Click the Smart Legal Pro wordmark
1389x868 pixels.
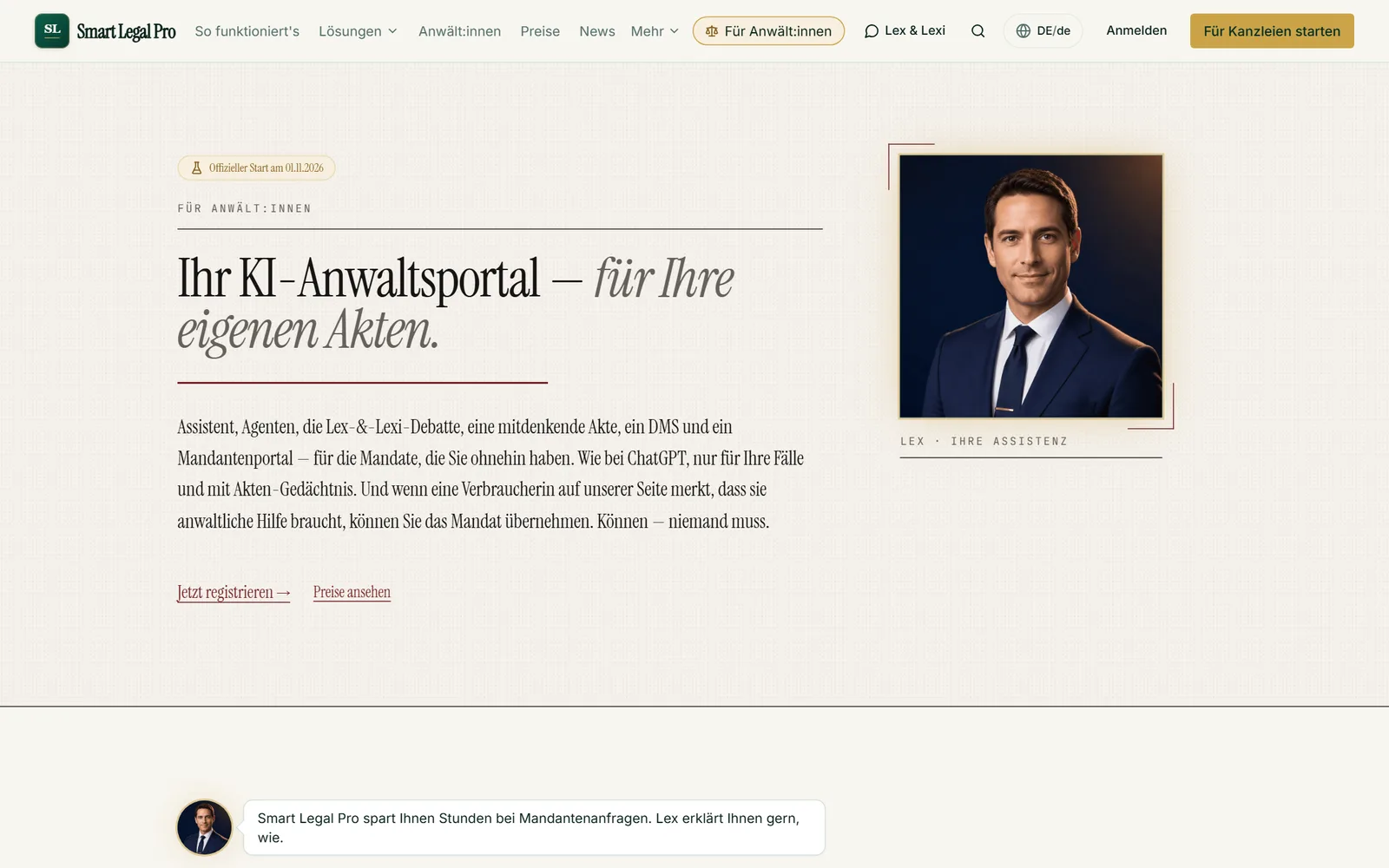click(126, 32)
